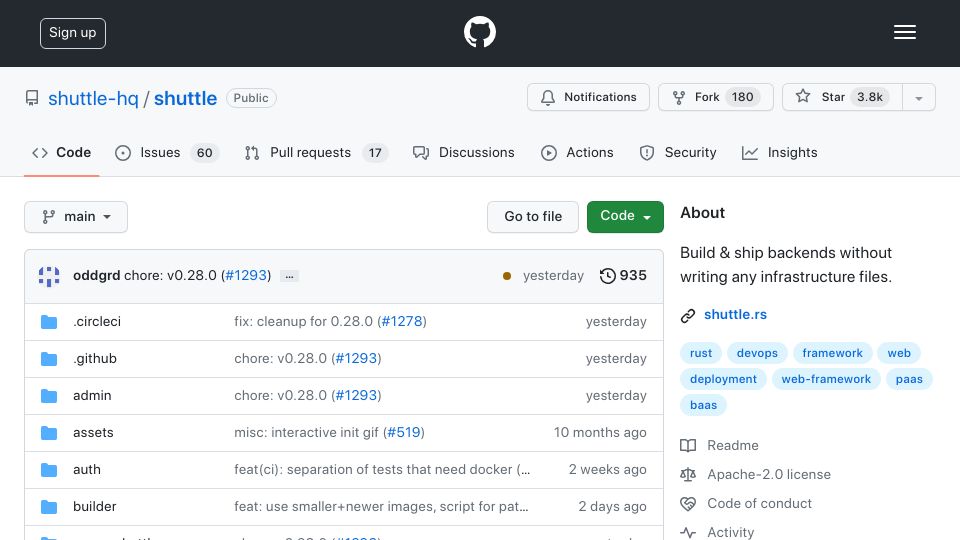
Task: Select the rust topic tag
Action: (x=700, y=353)
